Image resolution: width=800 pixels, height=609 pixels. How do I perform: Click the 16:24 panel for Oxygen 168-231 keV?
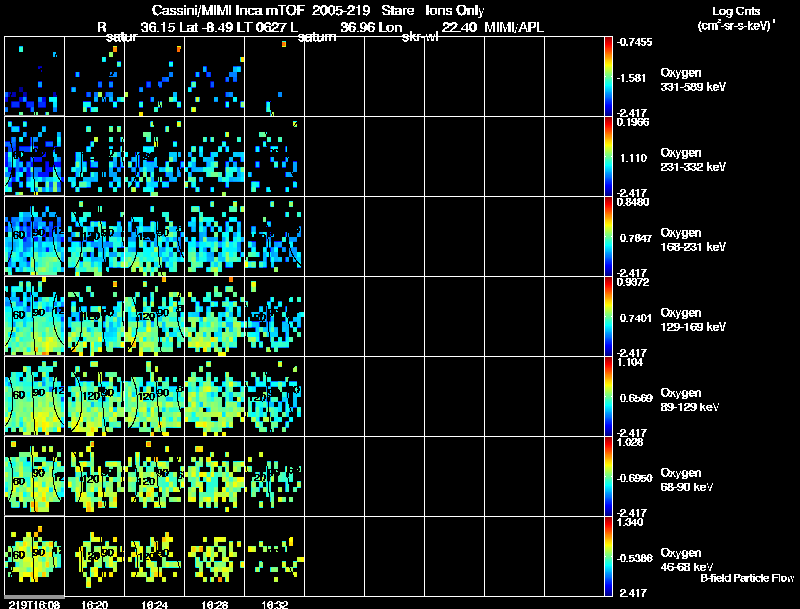coord(155,237)
